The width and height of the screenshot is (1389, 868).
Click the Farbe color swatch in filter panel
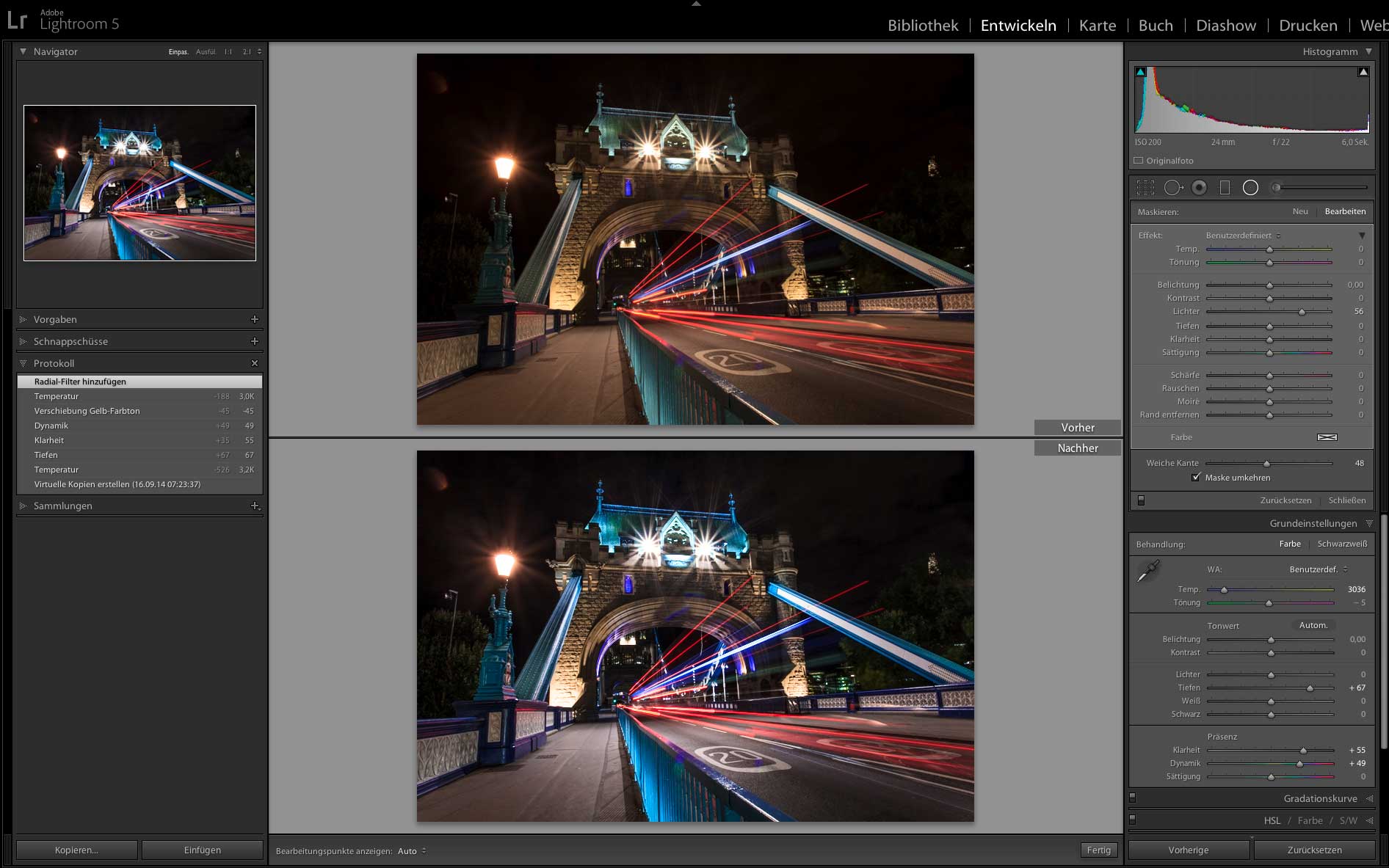pyautogui.click(x=1327, y=437)
